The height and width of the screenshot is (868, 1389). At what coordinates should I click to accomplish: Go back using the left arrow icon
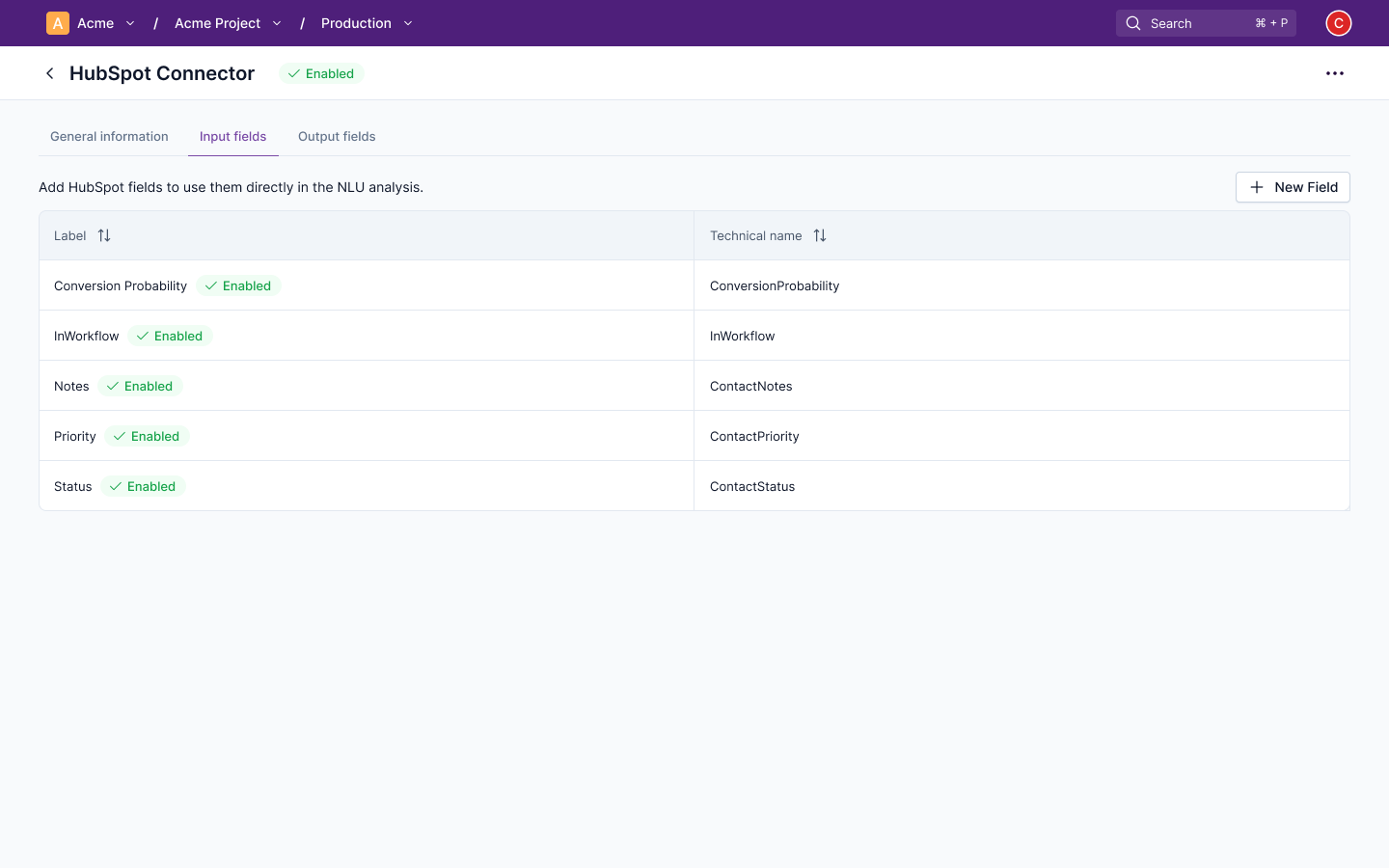point(50,73)
